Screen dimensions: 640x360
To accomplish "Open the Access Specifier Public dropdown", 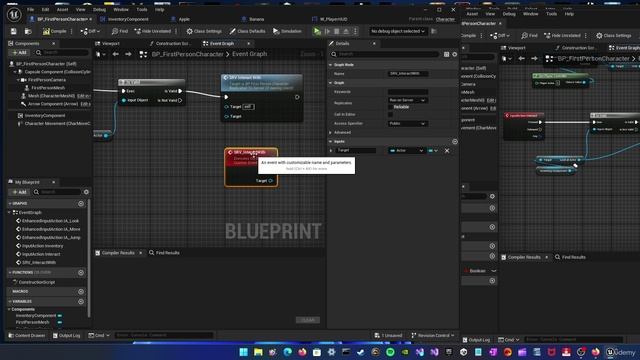I will coord(408,123).
